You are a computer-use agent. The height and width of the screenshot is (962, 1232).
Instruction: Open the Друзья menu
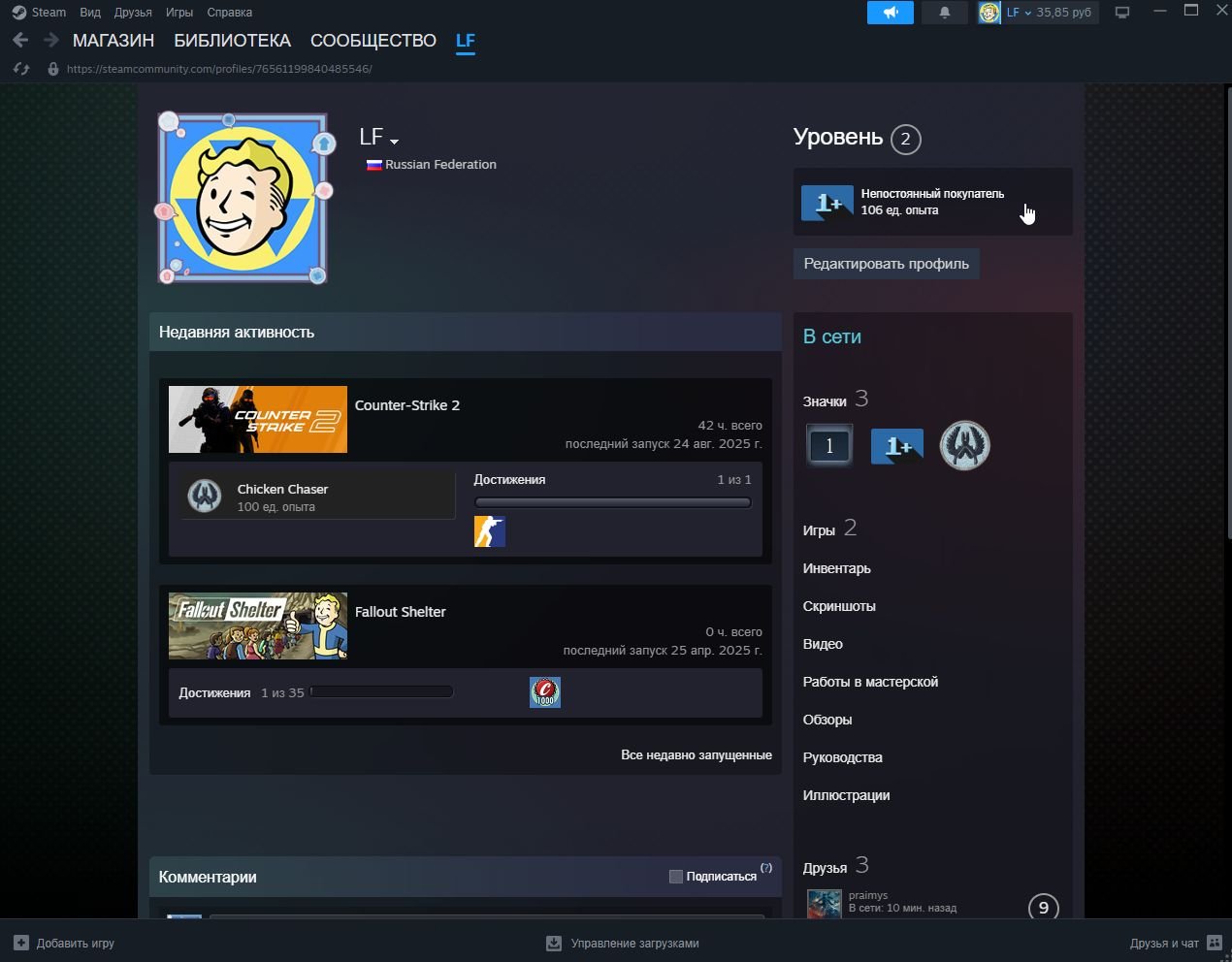[x=133, y=13]
